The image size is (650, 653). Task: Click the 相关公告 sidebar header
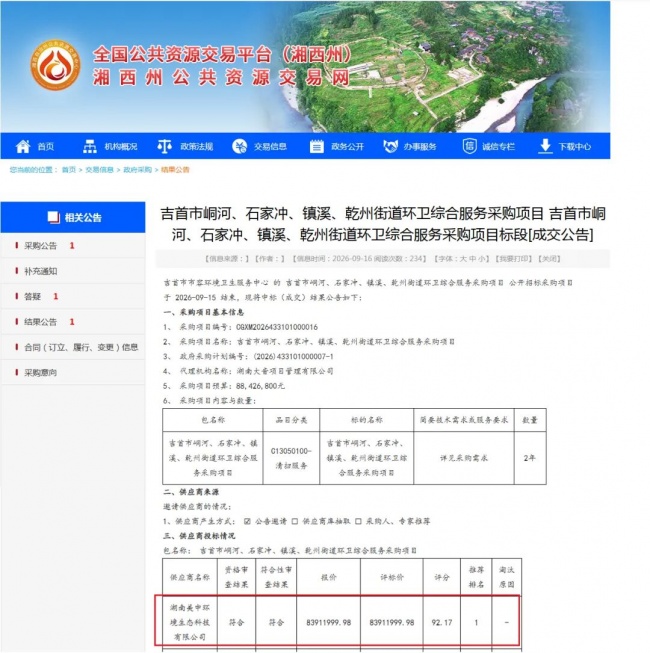73,217
